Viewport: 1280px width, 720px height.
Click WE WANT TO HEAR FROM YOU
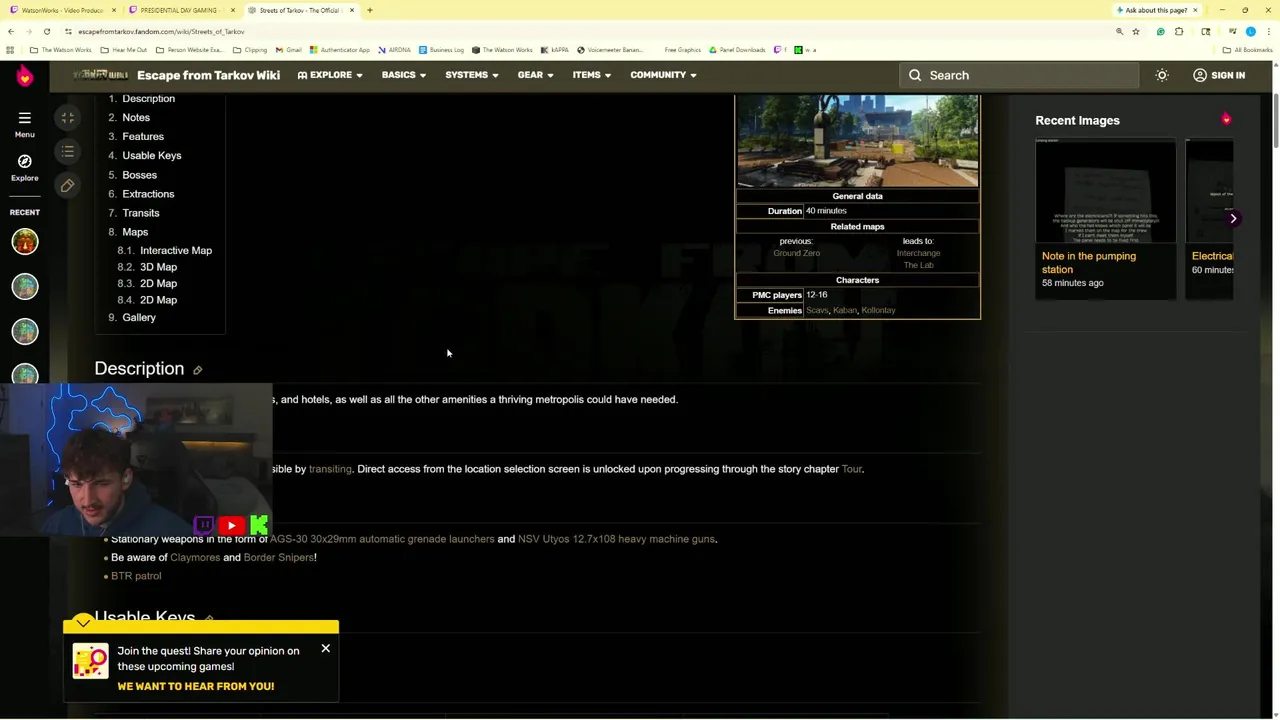pos(195,686)
